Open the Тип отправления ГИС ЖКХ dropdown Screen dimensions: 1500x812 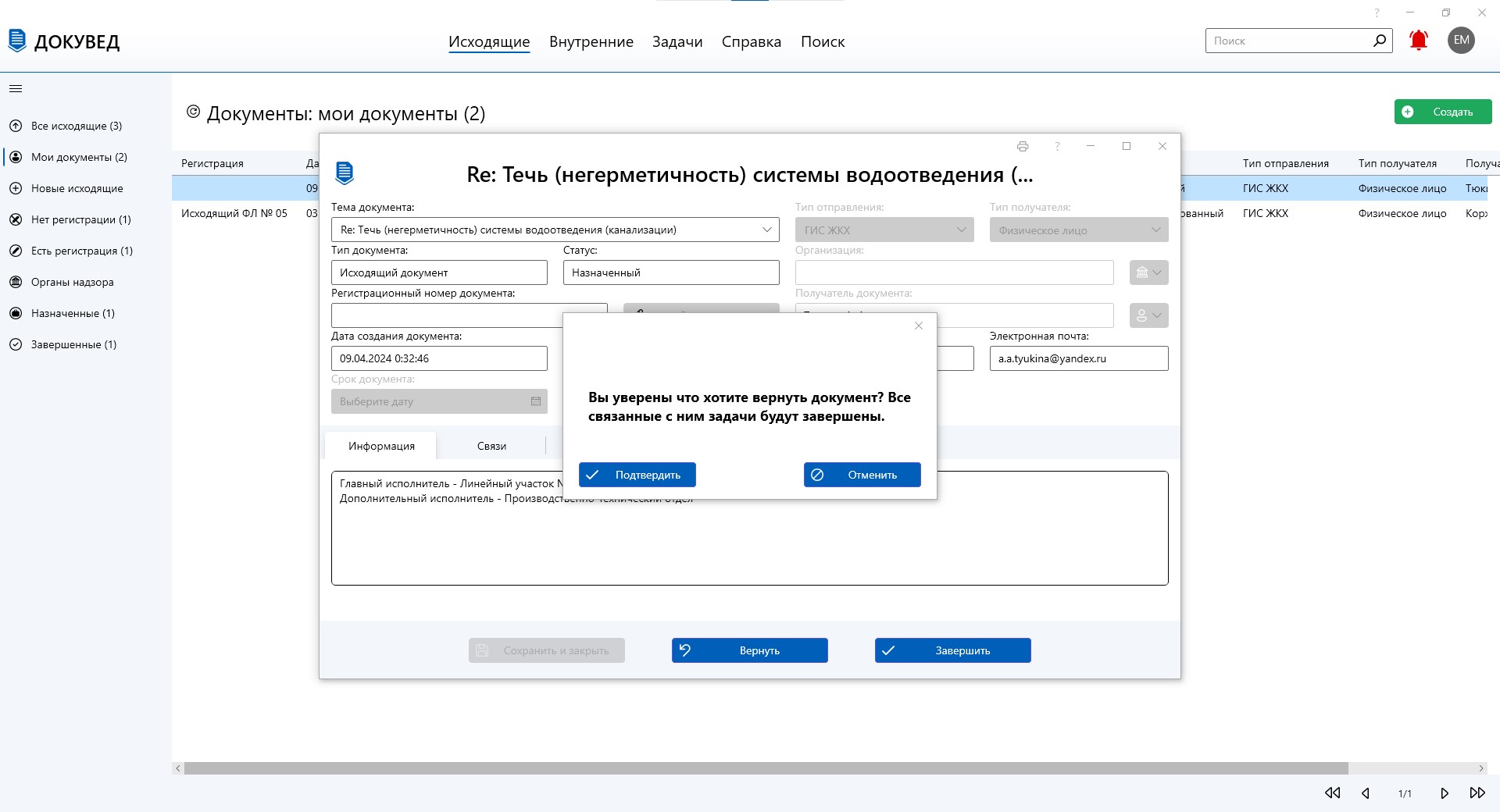(x=884, y=230)
